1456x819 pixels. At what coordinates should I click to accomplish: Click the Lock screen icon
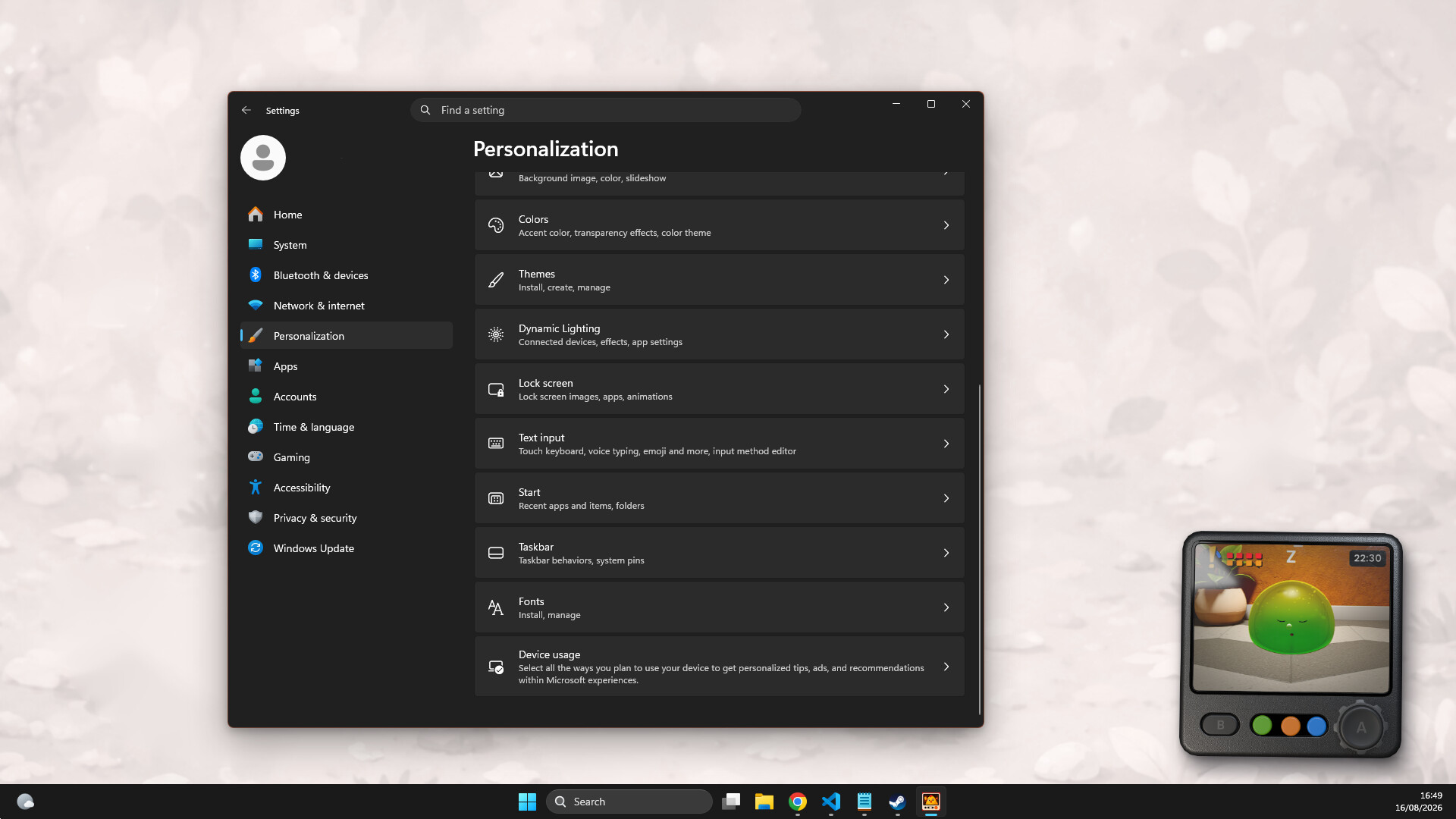[496, 389]
